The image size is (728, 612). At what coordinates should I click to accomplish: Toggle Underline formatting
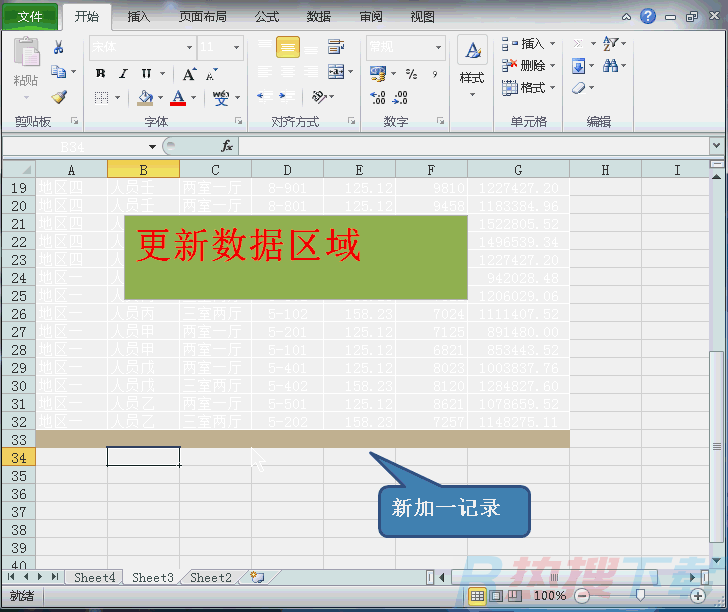click(x=146, y=73)
